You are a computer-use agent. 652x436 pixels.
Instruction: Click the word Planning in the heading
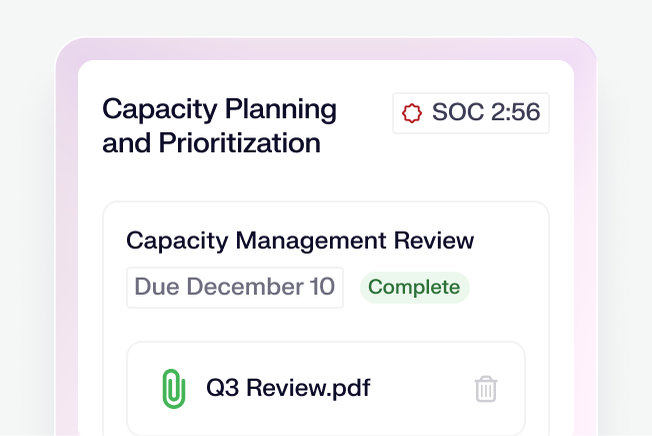(280, 109)
